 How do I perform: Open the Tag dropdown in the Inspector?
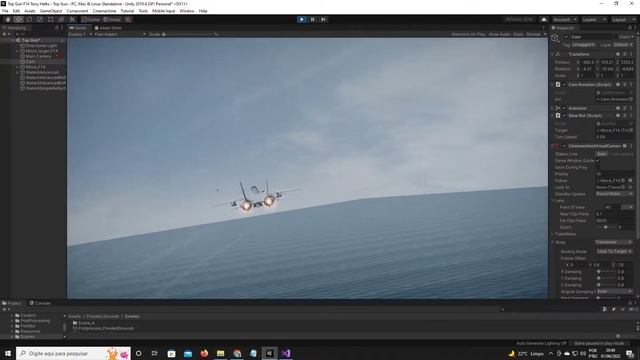[583, 44]
